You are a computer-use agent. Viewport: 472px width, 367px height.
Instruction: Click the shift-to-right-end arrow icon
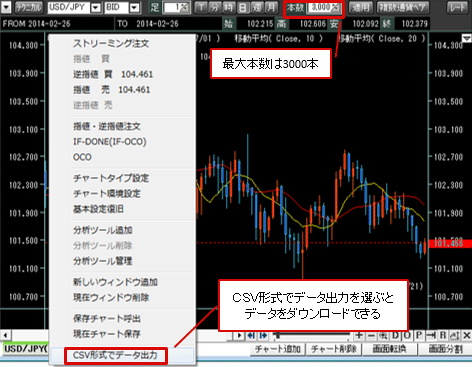click(x=431, y=335)
